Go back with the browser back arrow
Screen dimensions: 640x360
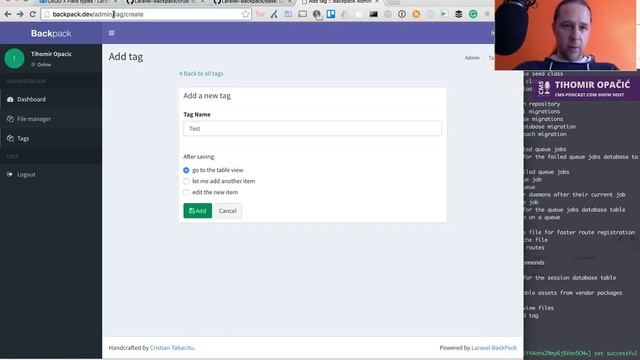8,14
